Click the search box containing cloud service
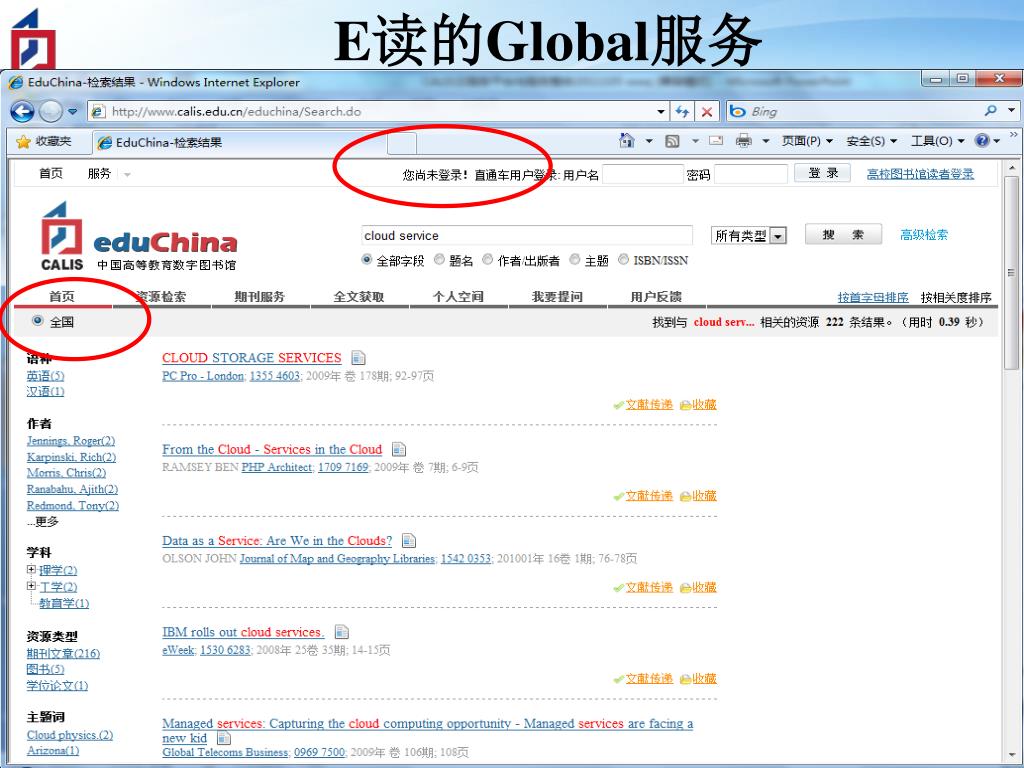Viewport: 1024px width, 768px height. [x=527, y=236]
